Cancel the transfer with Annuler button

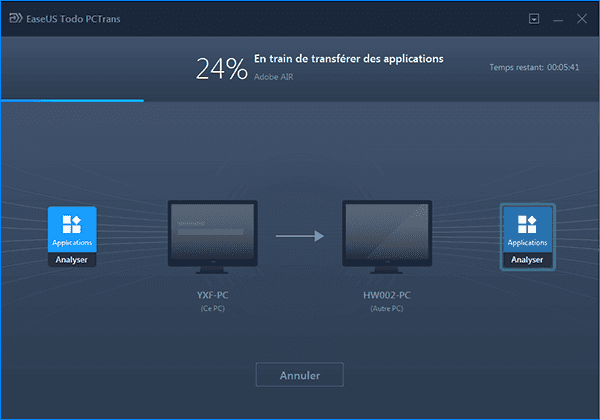tap(300, 375)
